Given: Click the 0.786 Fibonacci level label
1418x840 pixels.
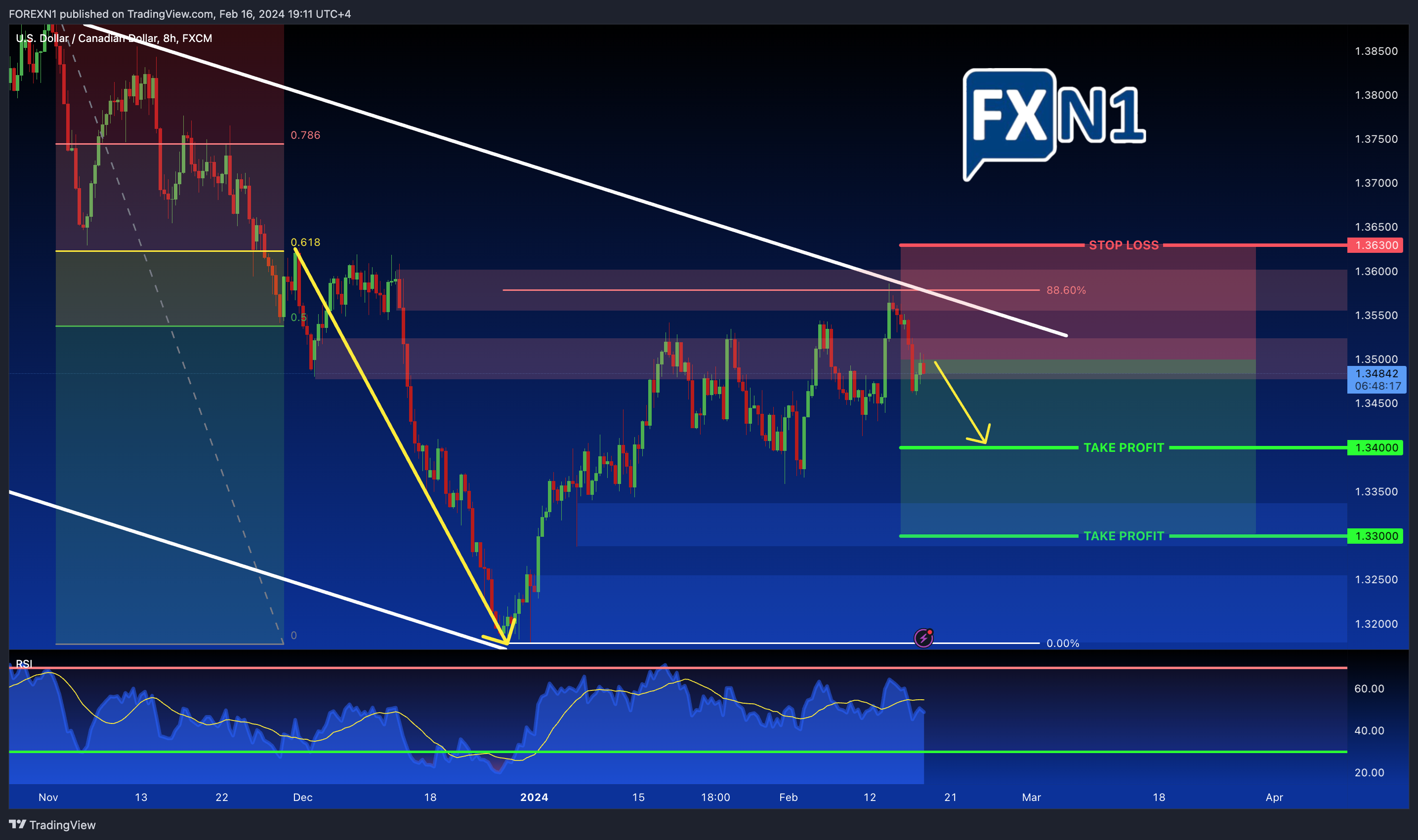Looking at the screenshot, I should point(305,135).
